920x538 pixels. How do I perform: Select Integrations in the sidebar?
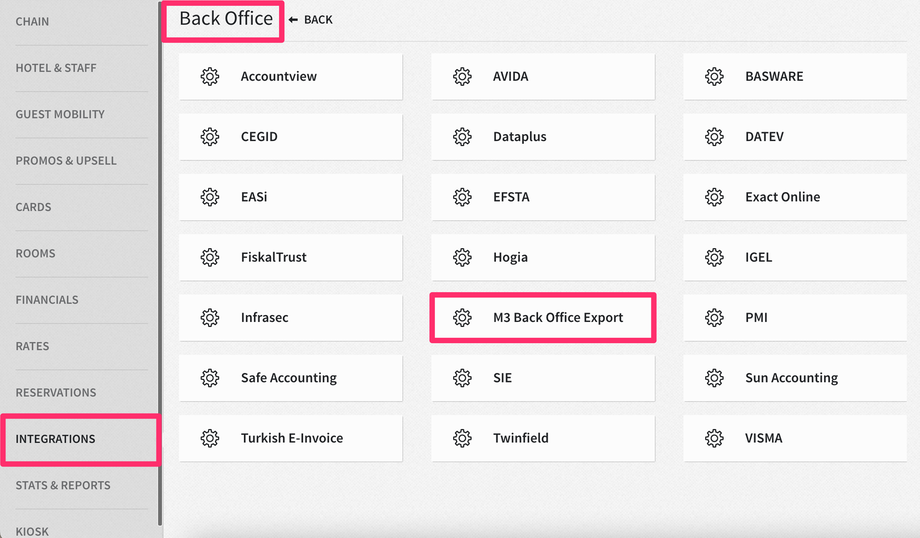point(55,439)
